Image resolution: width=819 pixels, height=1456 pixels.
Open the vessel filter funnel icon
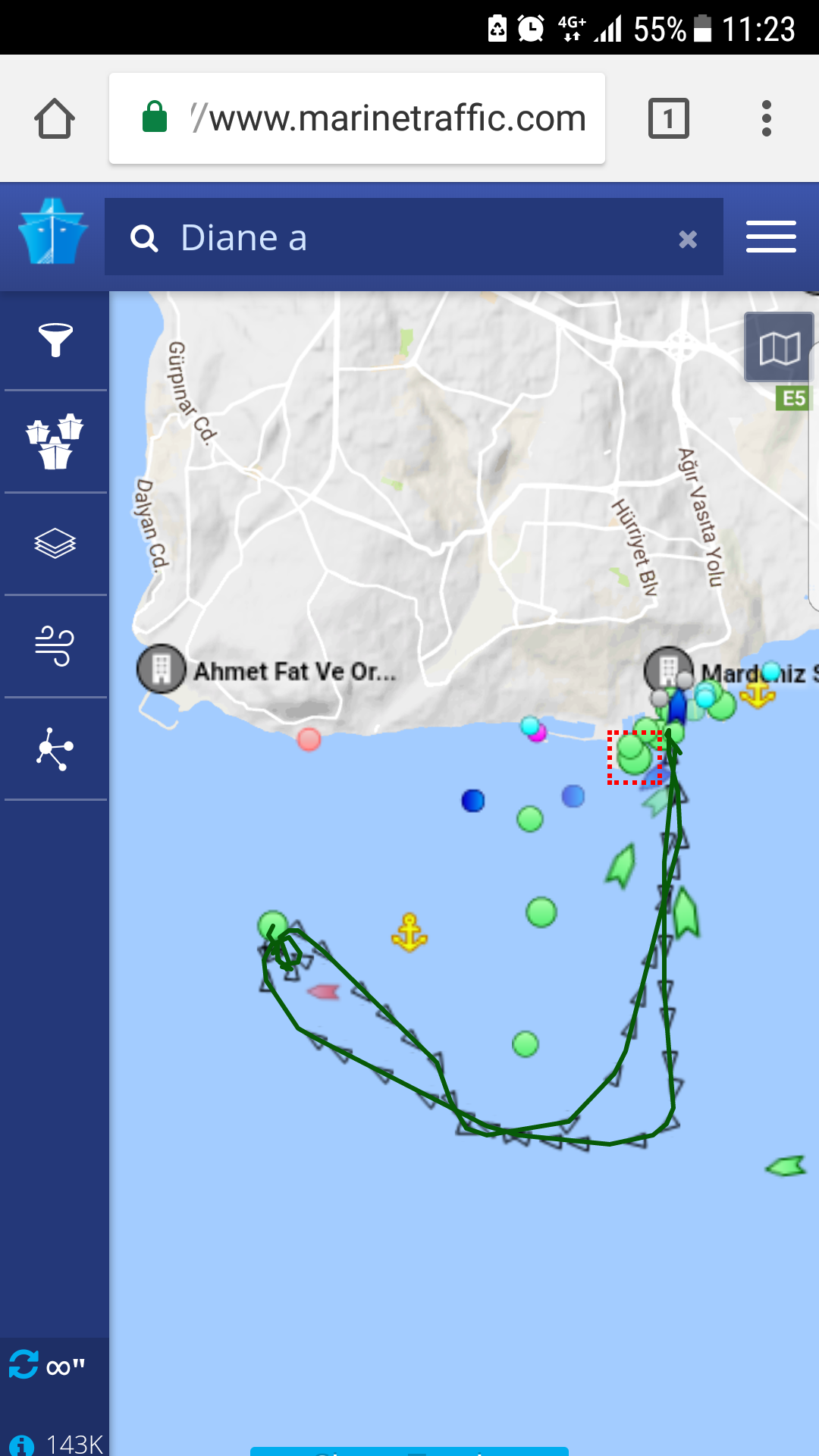click(x=55, y=340)
